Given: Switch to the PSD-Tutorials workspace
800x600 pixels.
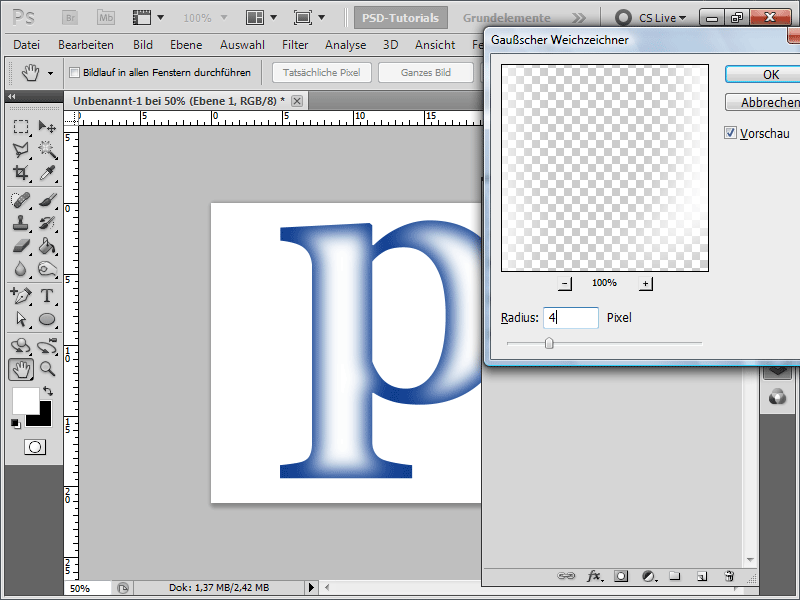Looking at the screenshot, I should [401, 18].
